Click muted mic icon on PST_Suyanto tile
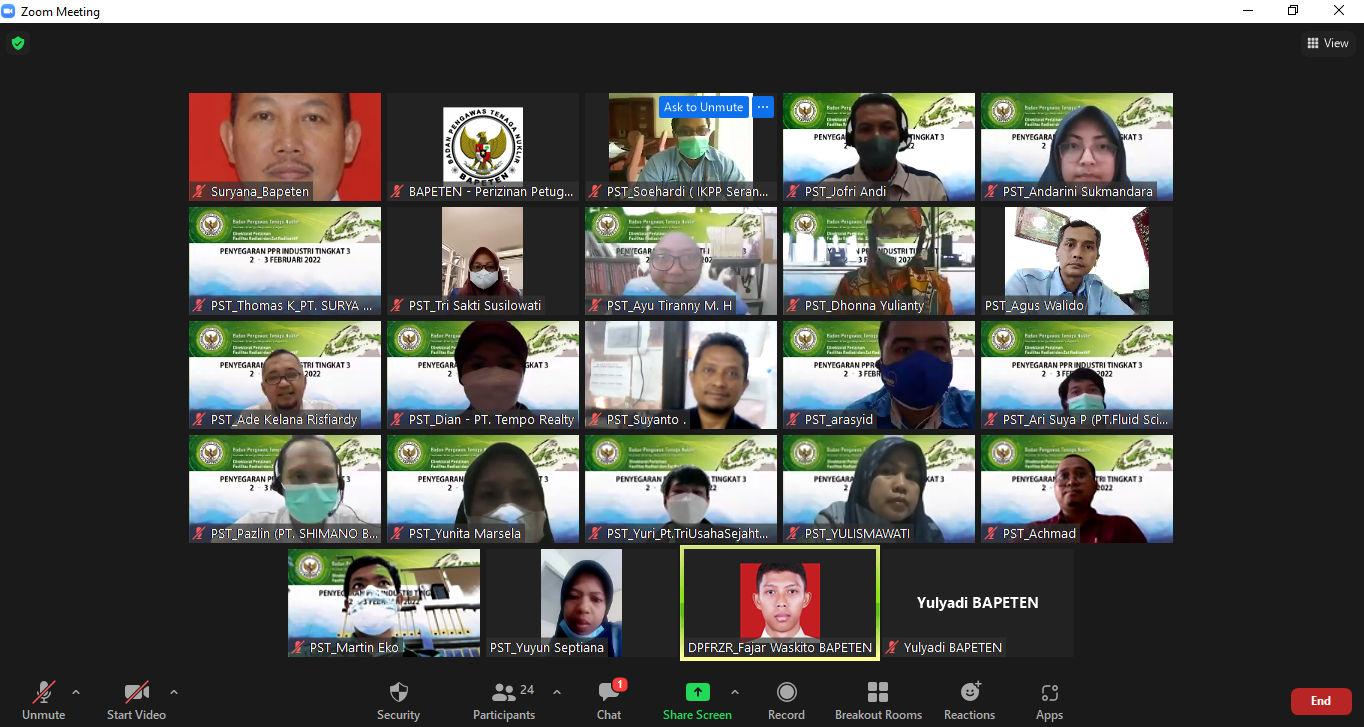This screenshot has height=727, width=1364. coord(596,419)
